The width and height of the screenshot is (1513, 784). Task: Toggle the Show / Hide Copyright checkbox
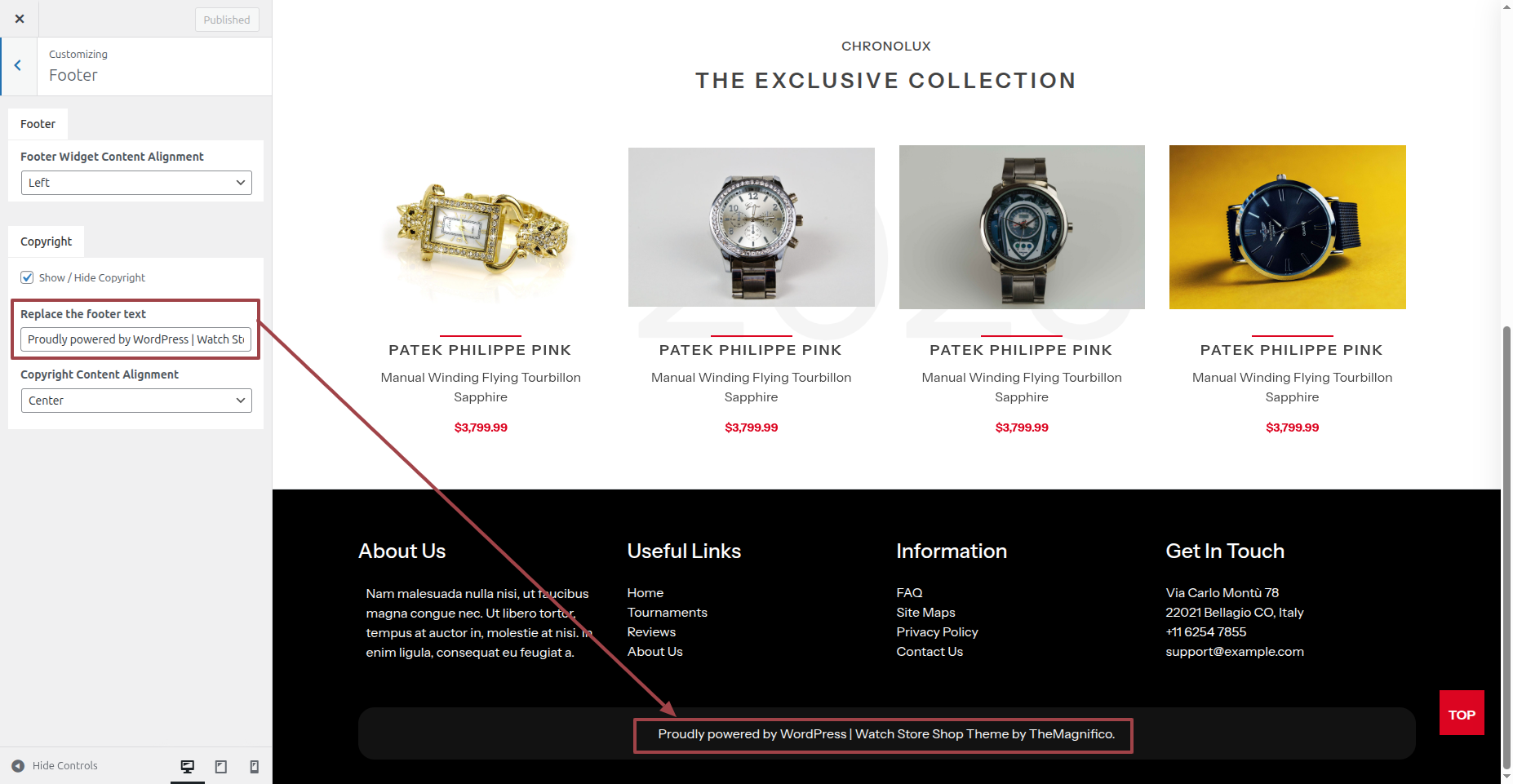point(28,277)
